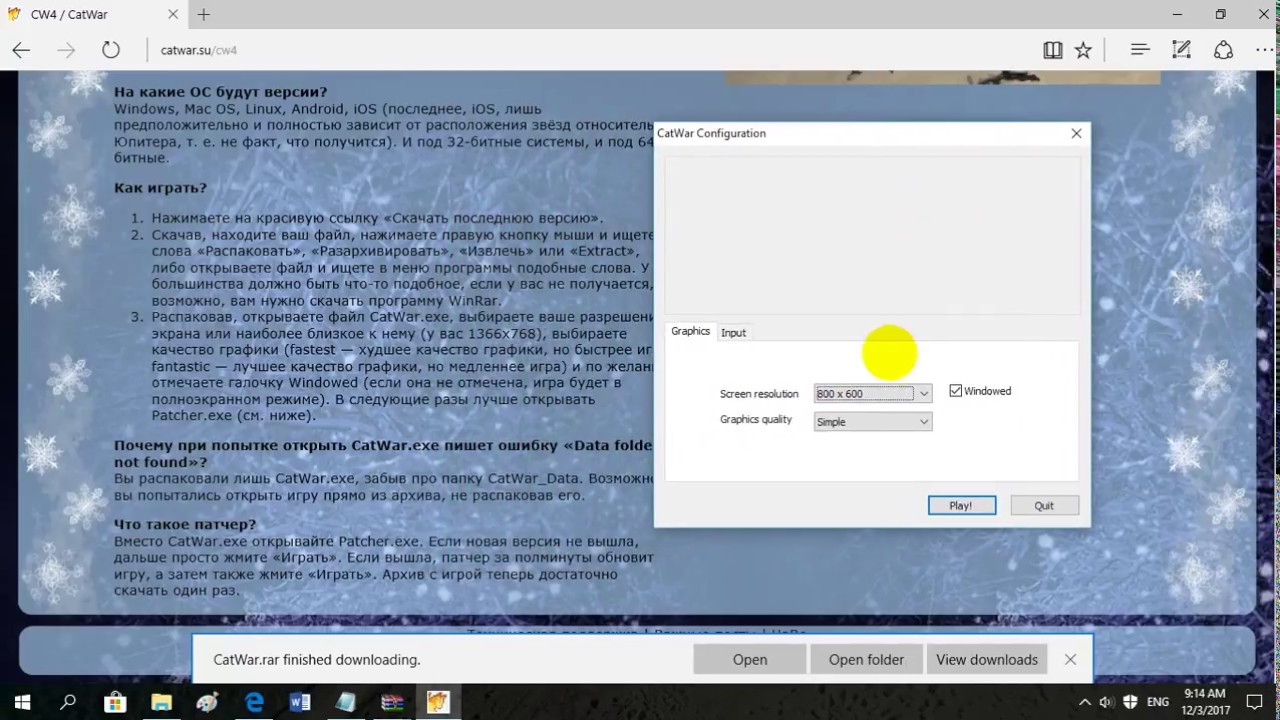
Task: Switch to Microsoft Edge on the taskbar
Action: (254, 703)
